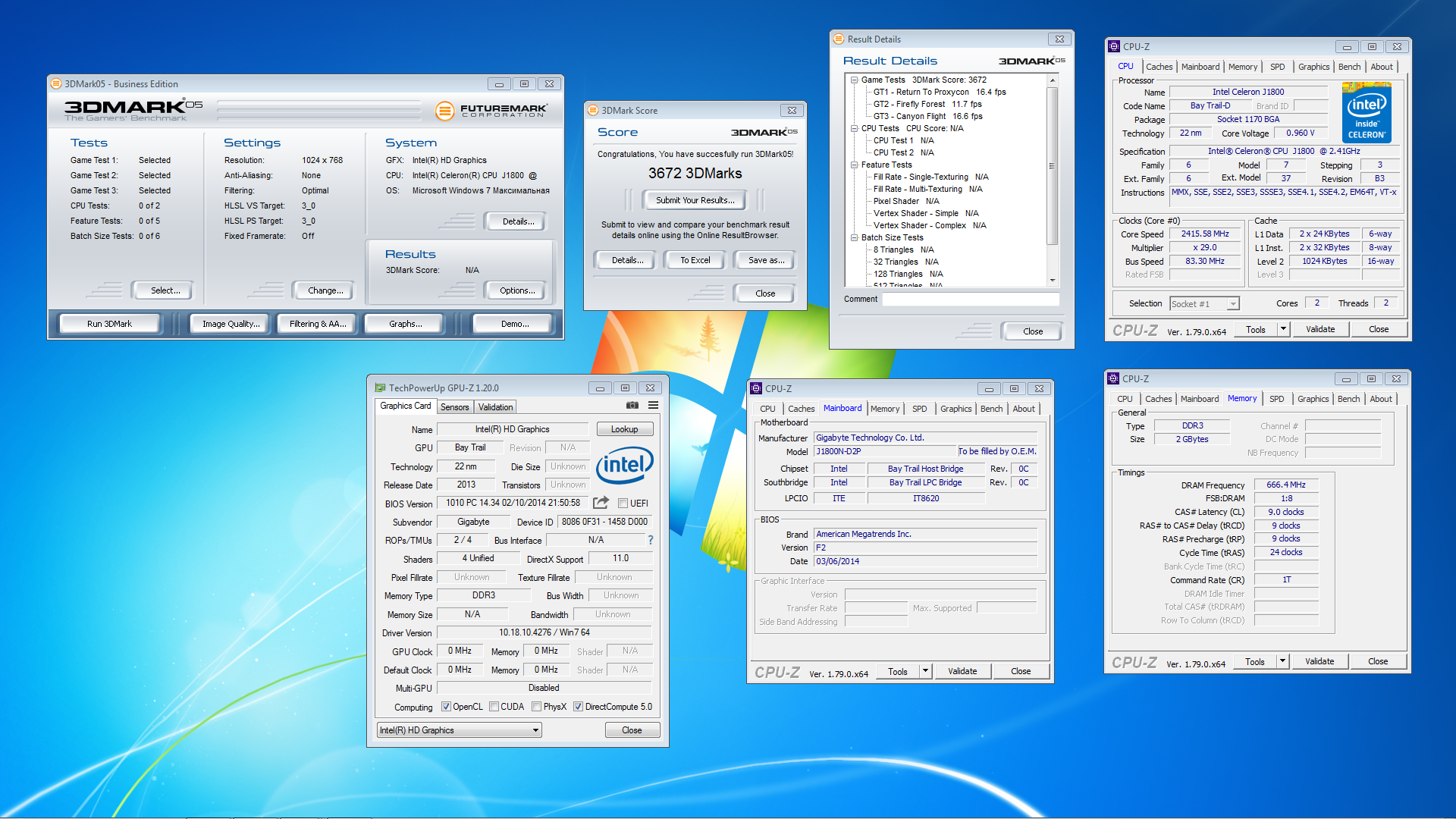1456x819 pixels.
Task: Click the Image Quality... button
Action: click(231, 324)
